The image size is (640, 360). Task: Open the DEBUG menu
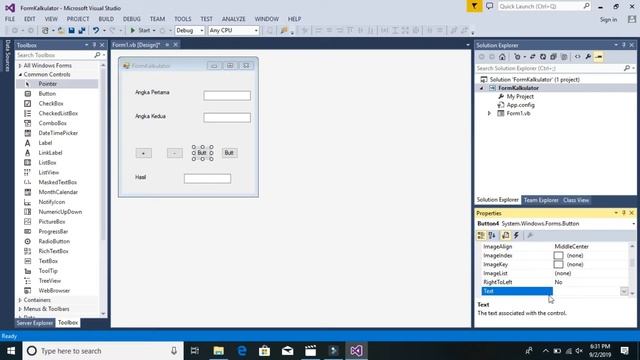point(131,19)
